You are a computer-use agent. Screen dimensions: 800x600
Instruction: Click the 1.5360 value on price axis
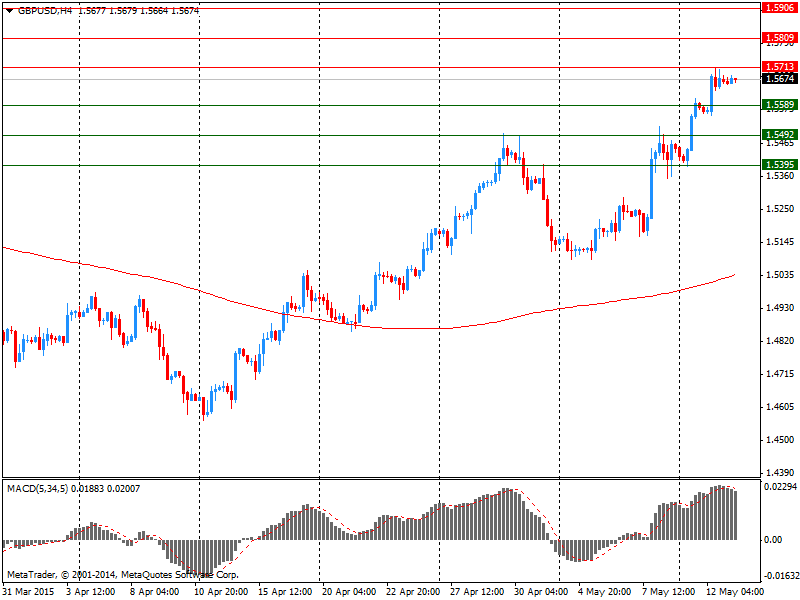click(x=780, y=176)
